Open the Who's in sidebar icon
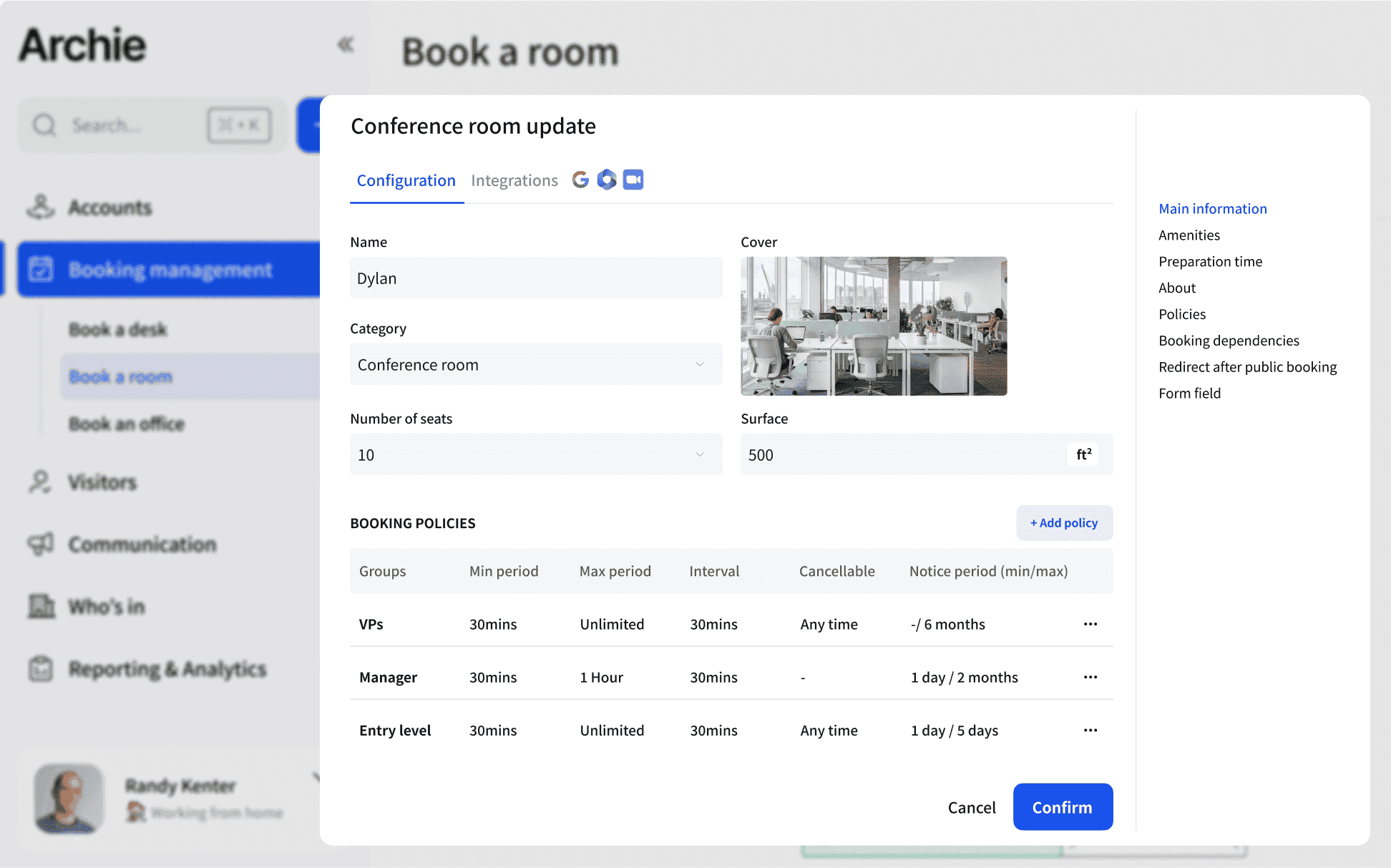 click(41, 606)
